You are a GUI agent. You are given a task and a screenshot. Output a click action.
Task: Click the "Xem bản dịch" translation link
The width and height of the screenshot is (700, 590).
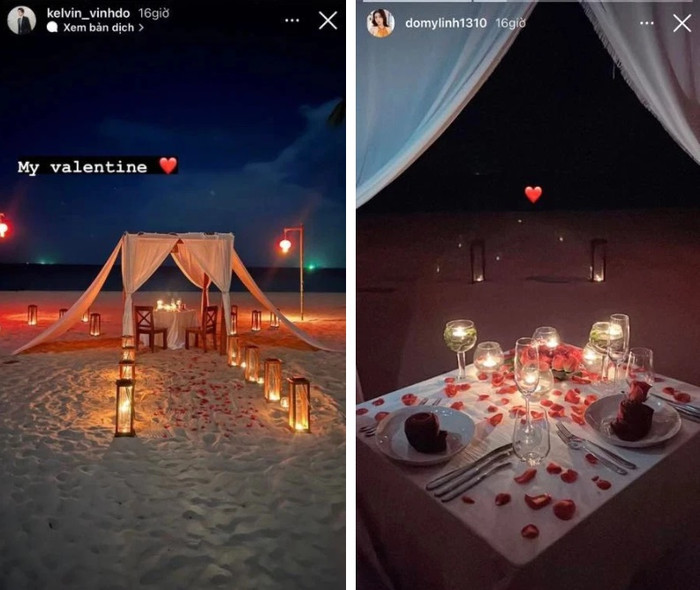pyautogui.click(x=98, y=28)
